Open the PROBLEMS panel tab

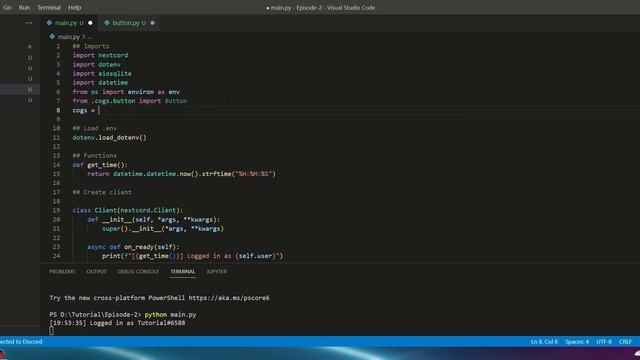coord(62,271)
